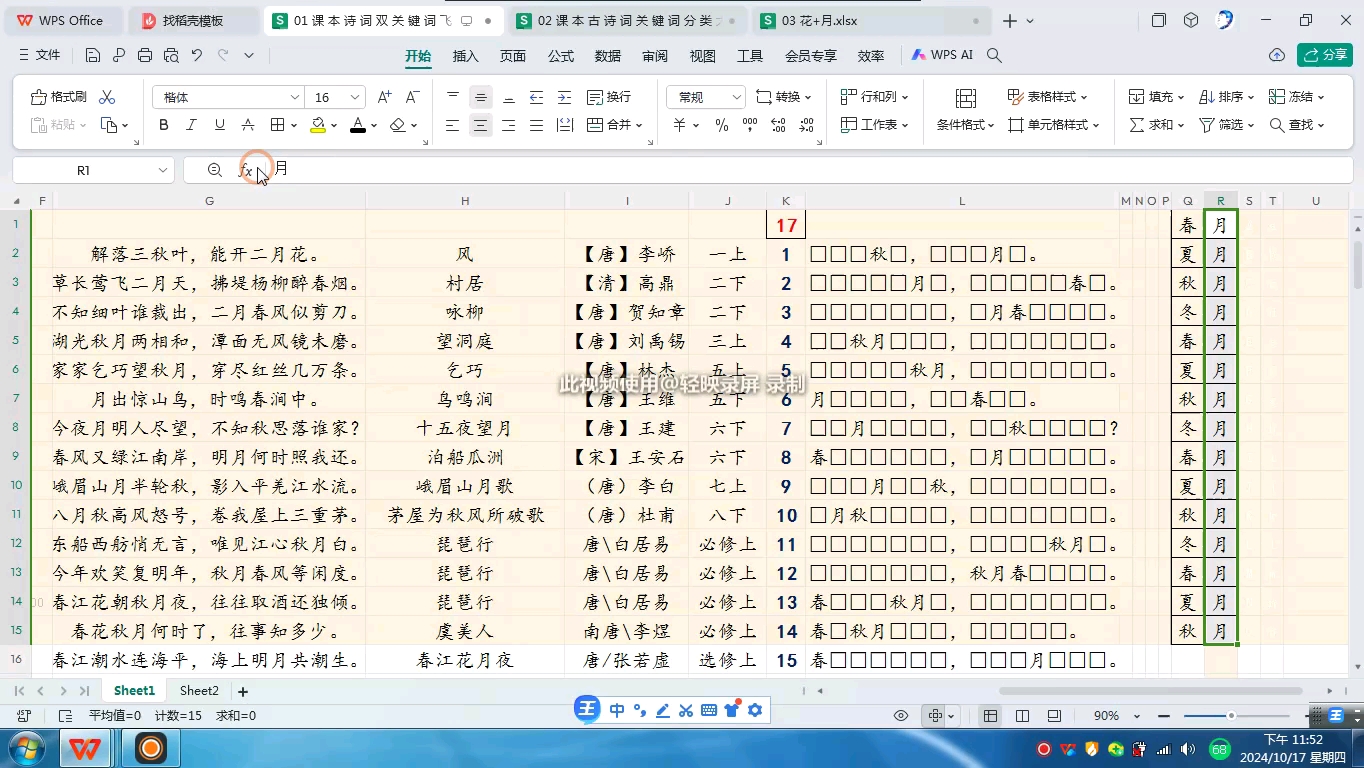
Task: Cut the selection with the scissors icon
Action: coord(107,97)
